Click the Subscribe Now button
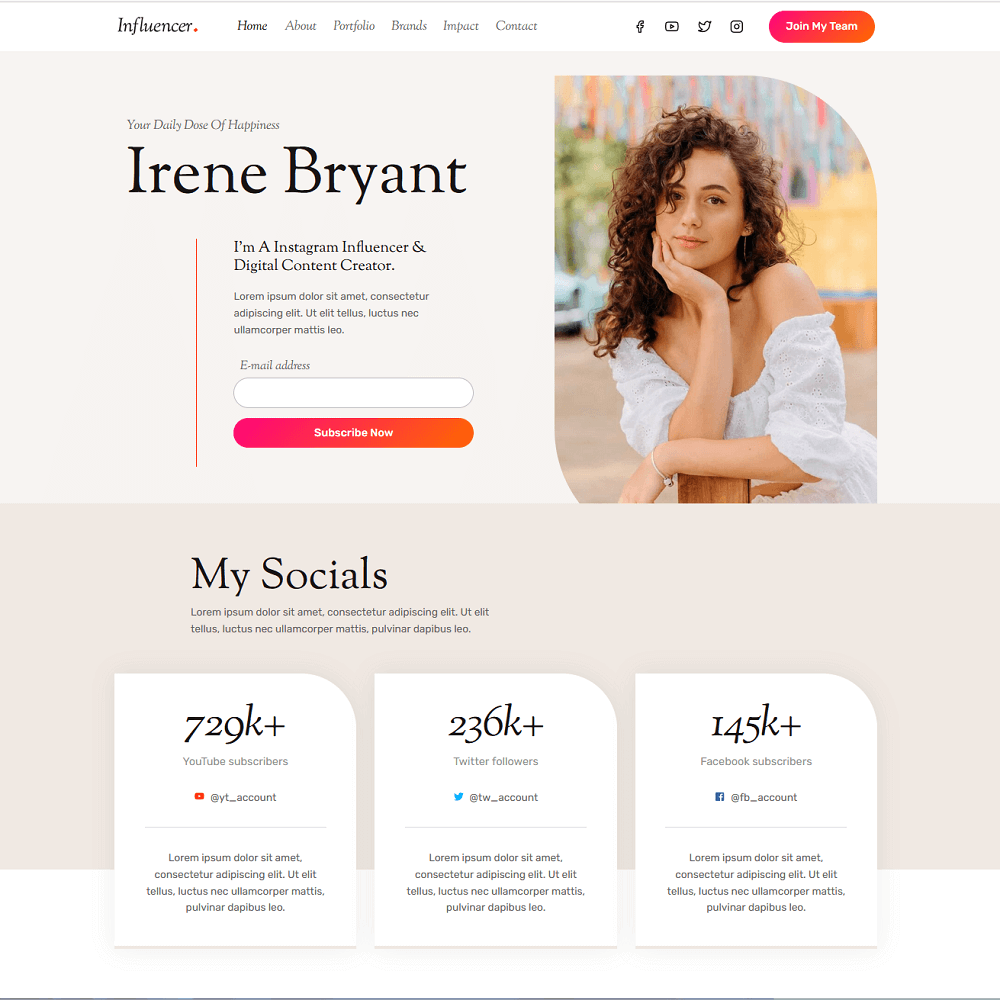This screenshot has width=1000, height=1000. click(353, 433)
